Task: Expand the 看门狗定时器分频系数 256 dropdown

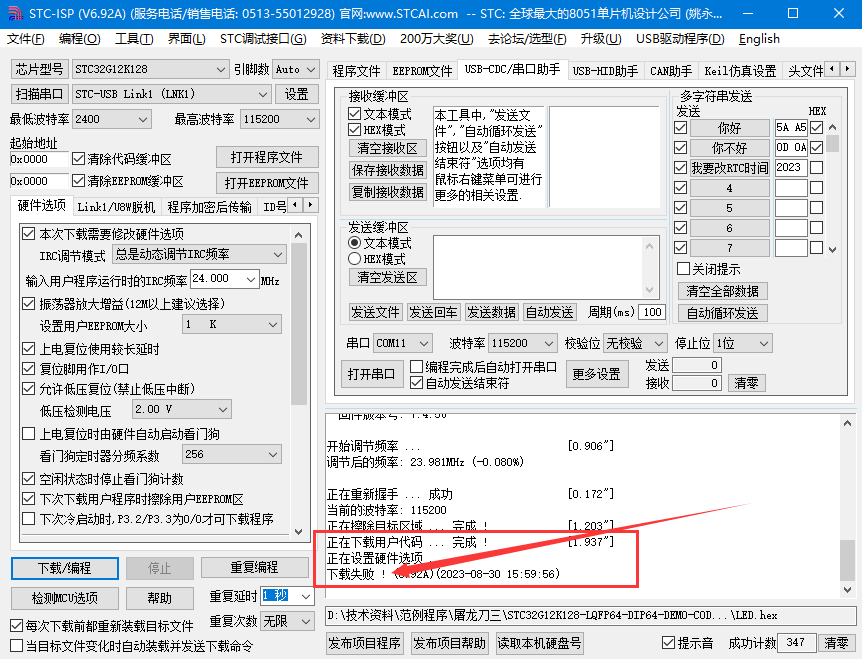Action: click(273, 455)
